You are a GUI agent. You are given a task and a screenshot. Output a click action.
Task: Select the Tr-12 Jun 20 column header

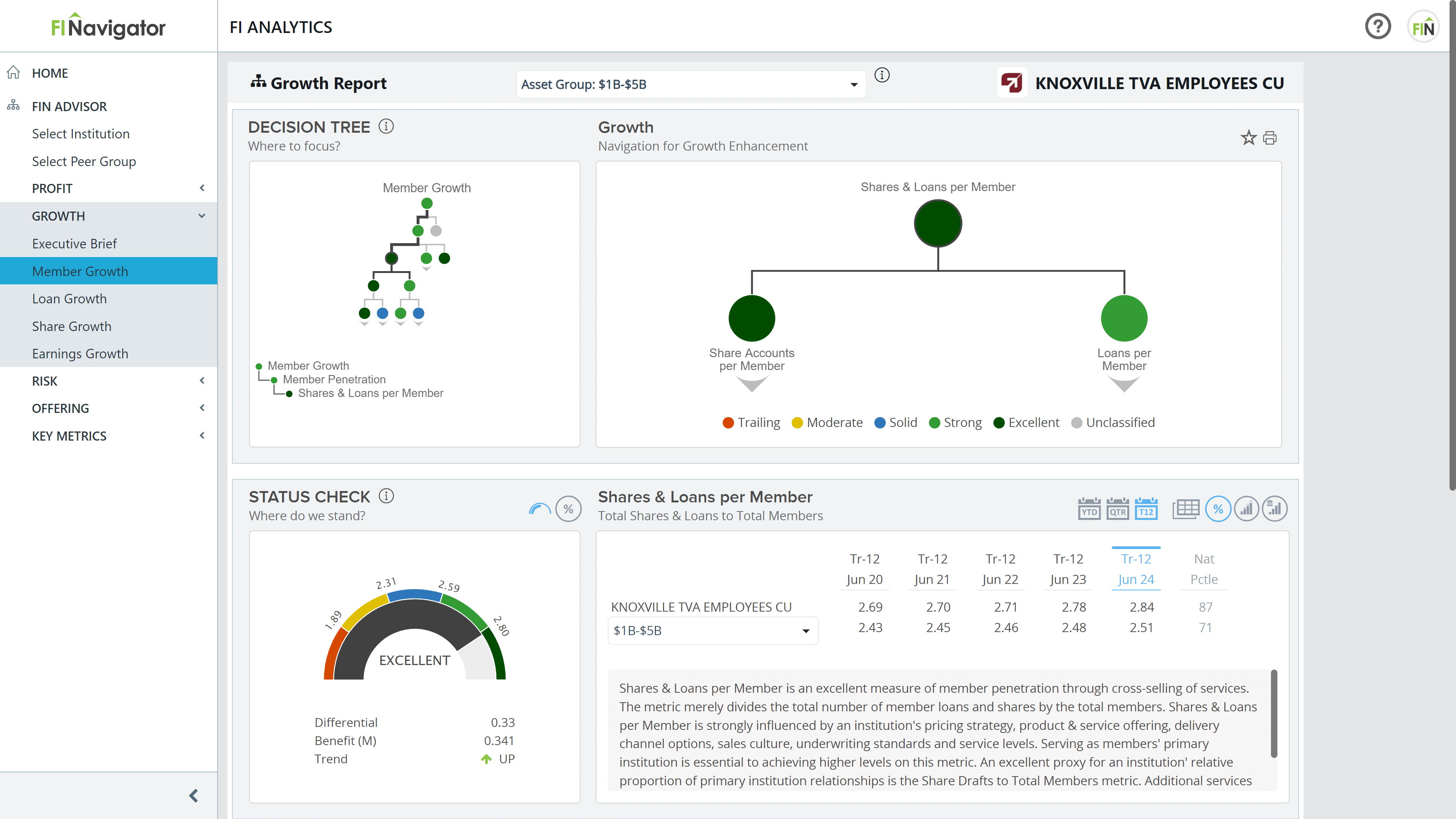click(864, 569)
